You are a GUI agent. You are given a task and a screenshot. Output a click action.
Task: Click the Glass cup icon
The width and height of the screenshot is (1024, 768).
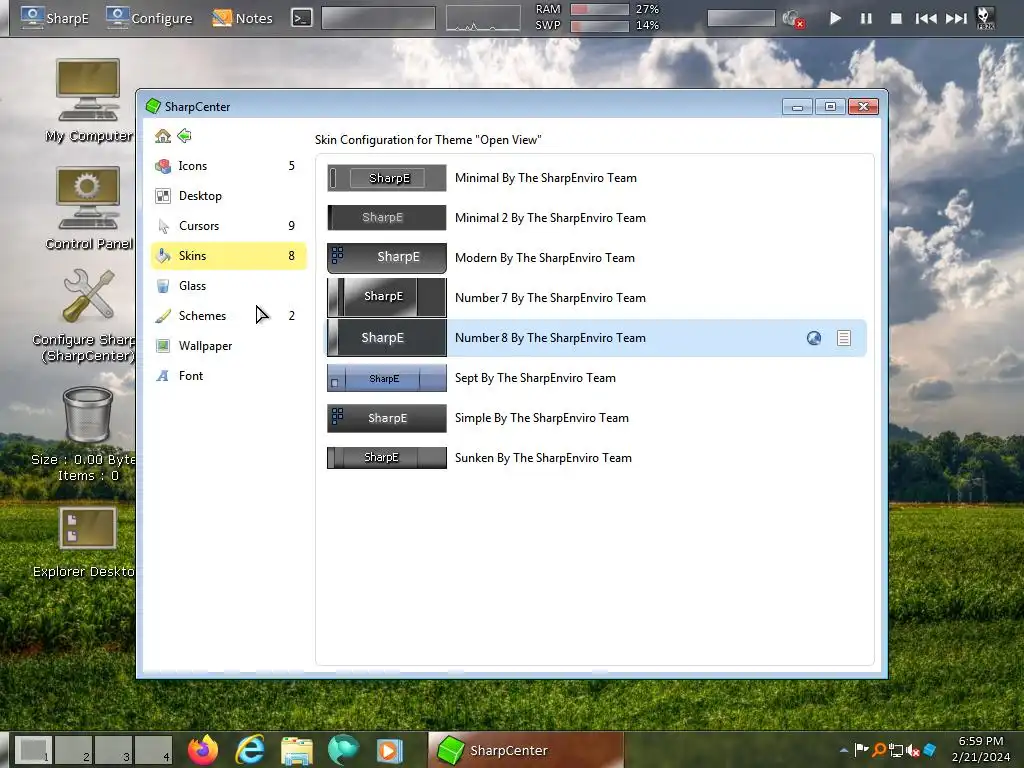(x=163, y=286)
